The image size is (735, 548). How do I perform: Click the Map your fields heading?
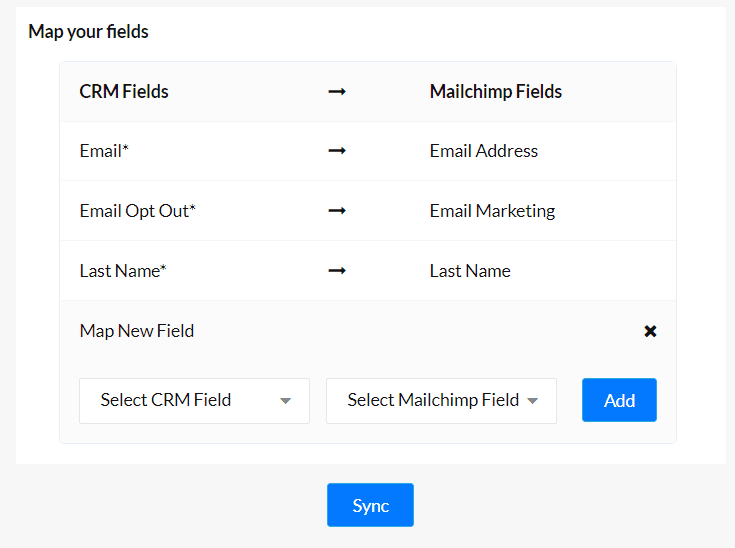[88, 32]
